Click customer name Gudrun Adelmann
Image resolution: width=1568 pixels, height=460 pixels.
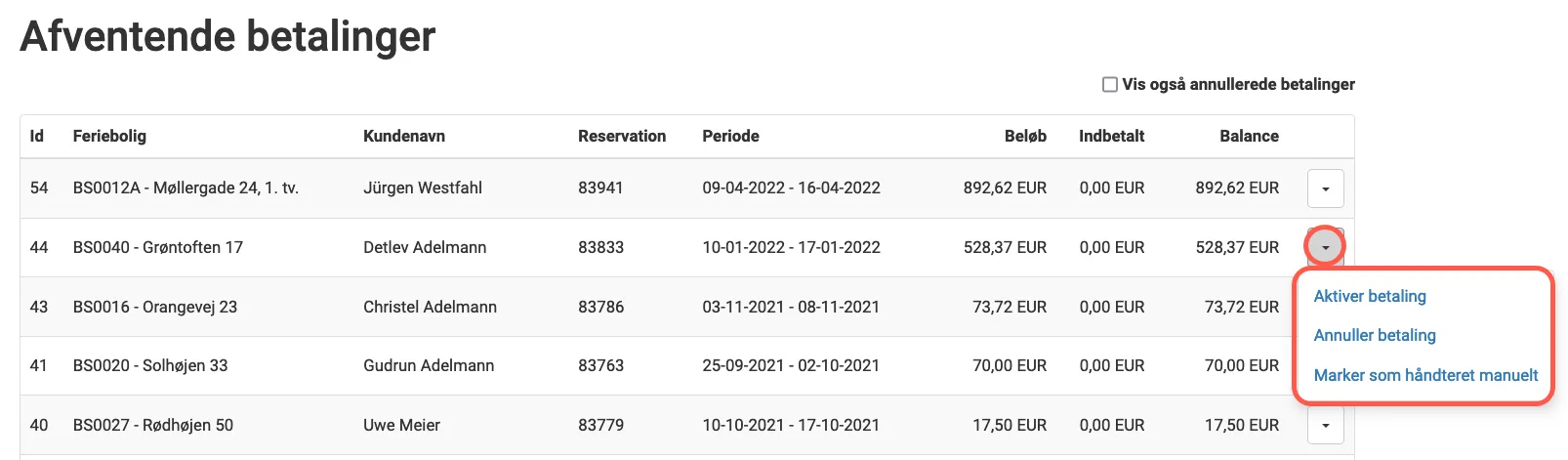click(x=429, y=365)
